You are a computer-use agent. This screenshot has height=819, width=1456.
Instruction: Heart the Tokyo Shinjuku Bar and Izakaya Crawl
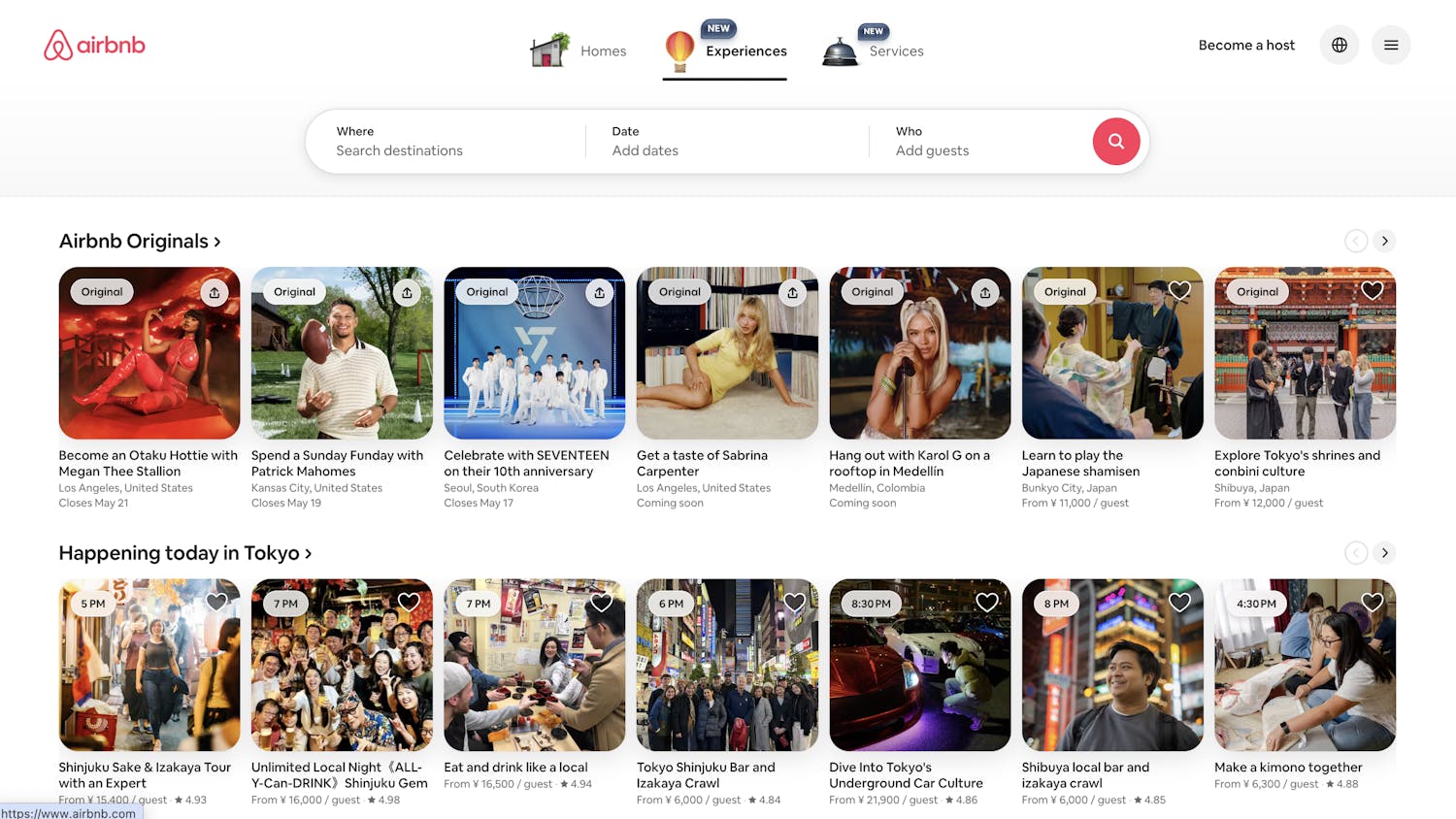[x=794, y=603]
